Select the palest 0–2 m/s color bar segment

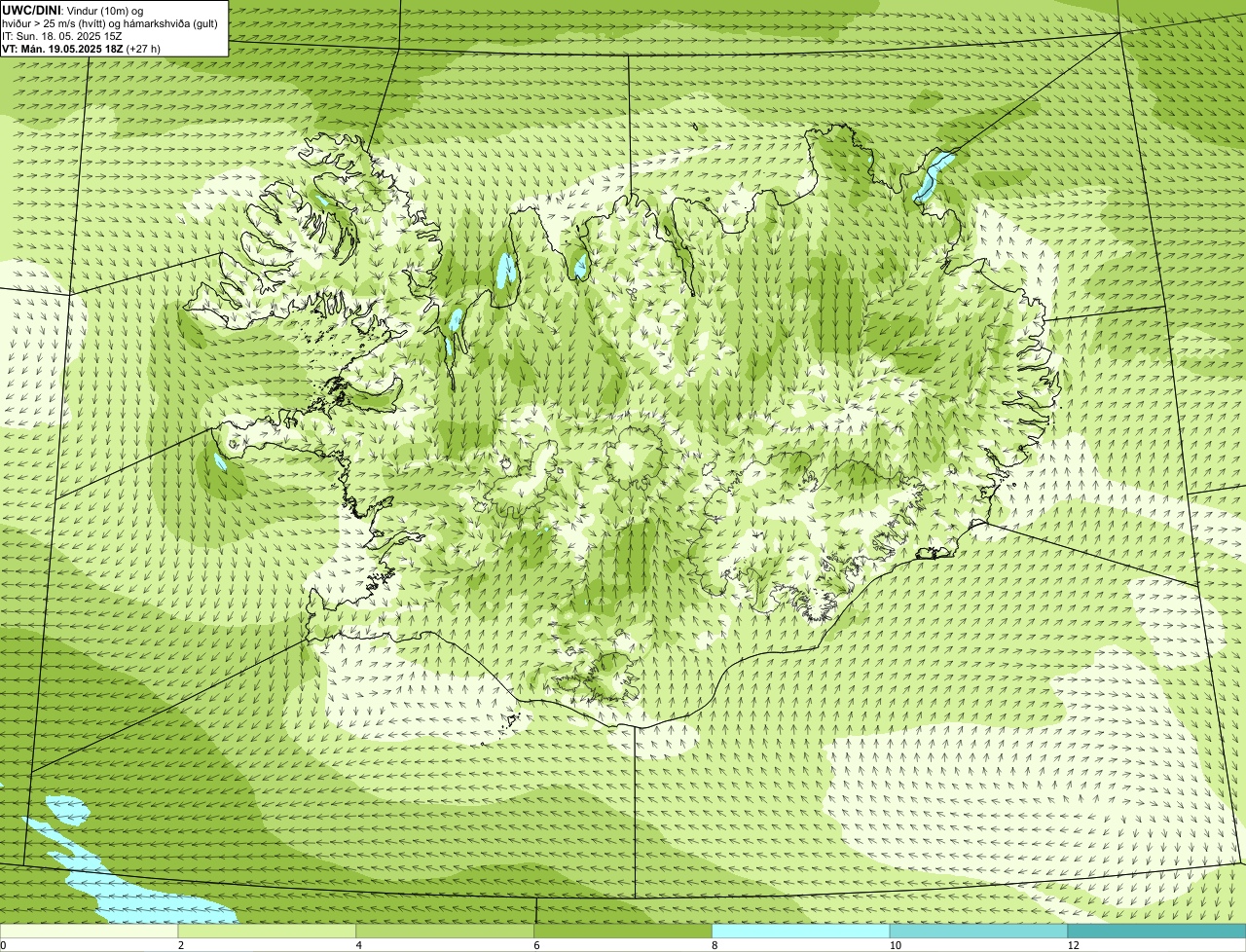point(89,932)
